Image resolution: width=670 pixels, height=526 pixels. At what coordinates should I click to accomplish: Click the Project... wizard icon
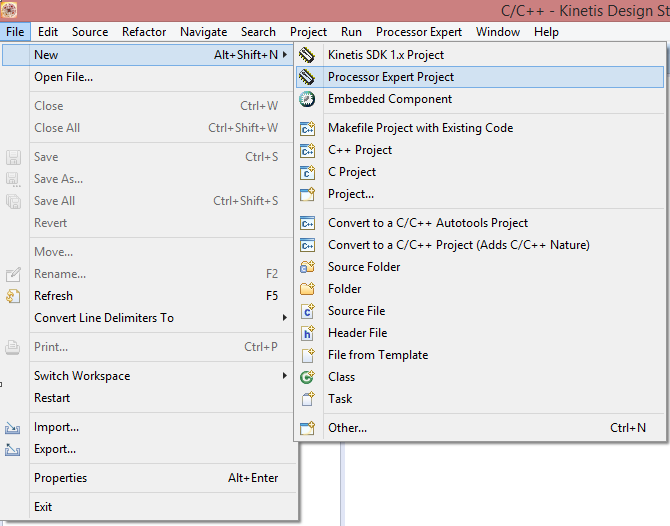coord(307,194)
